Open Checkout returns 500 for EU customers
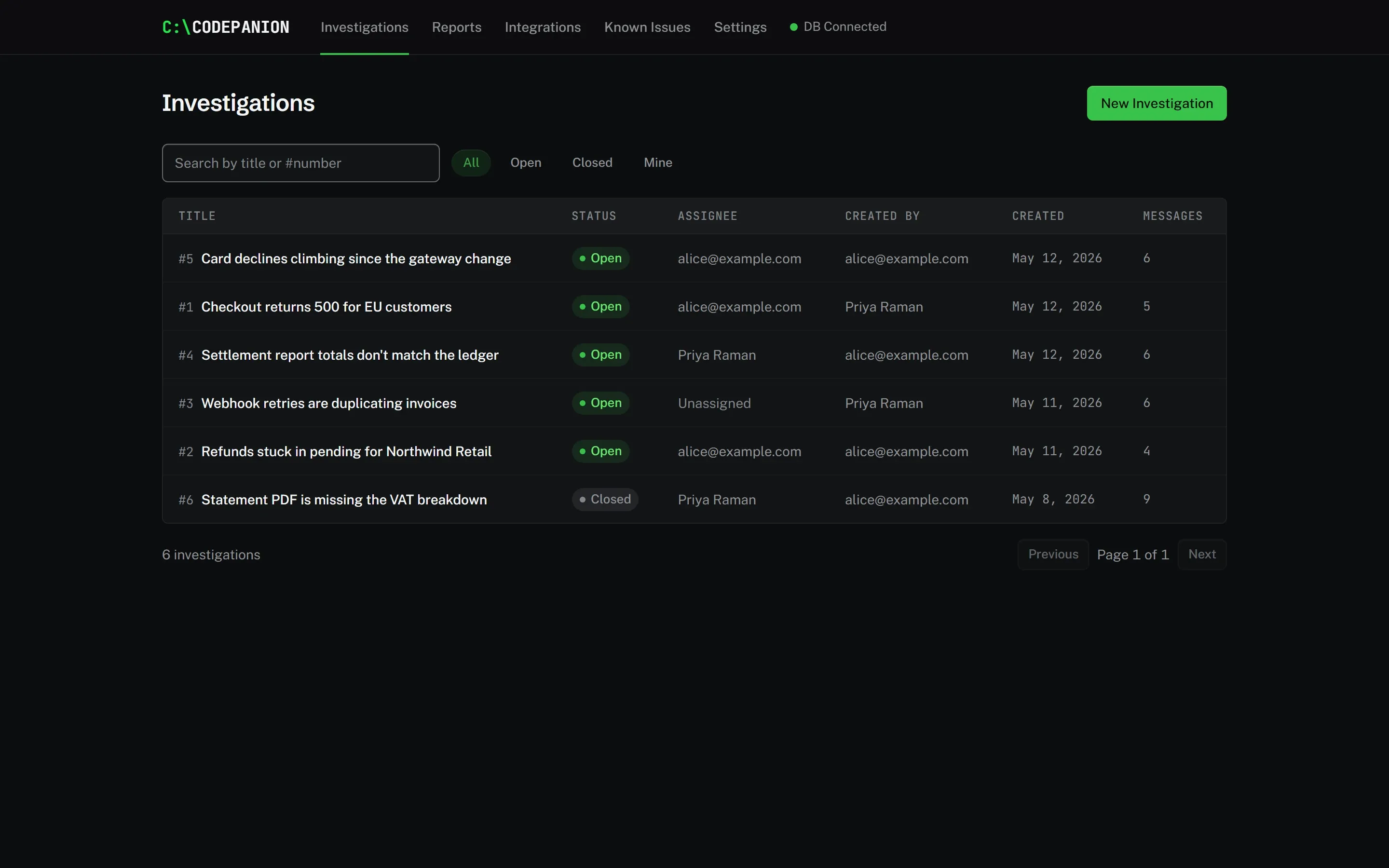Screen dimensions: 1389x868 click(x=326, y=307)
